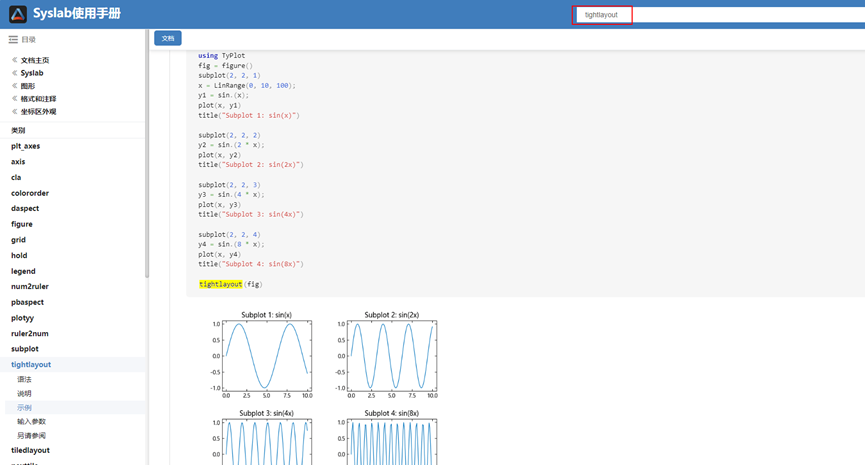Open cla function page
This screenshot has width=865, height=465.
(16, 178)
